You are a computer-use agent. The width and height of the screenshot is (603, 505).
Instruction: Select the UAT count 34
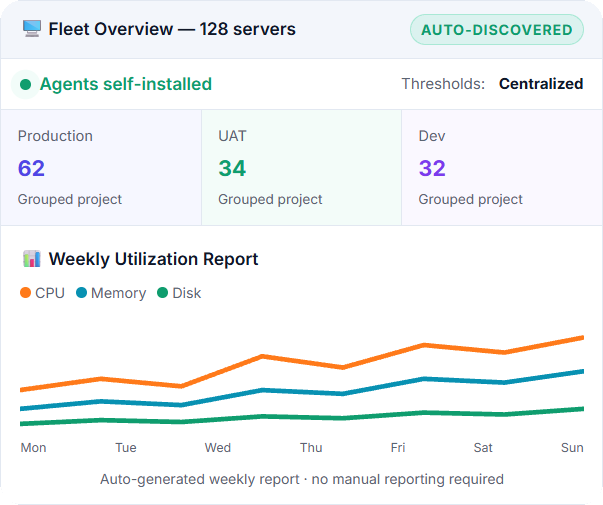pos(232,168)
